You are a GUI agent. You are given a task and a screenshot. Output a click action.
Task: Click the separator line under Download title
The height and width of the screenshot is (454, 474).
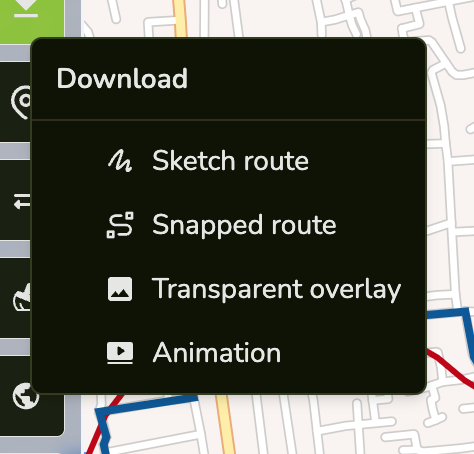[x=229, y=119]
